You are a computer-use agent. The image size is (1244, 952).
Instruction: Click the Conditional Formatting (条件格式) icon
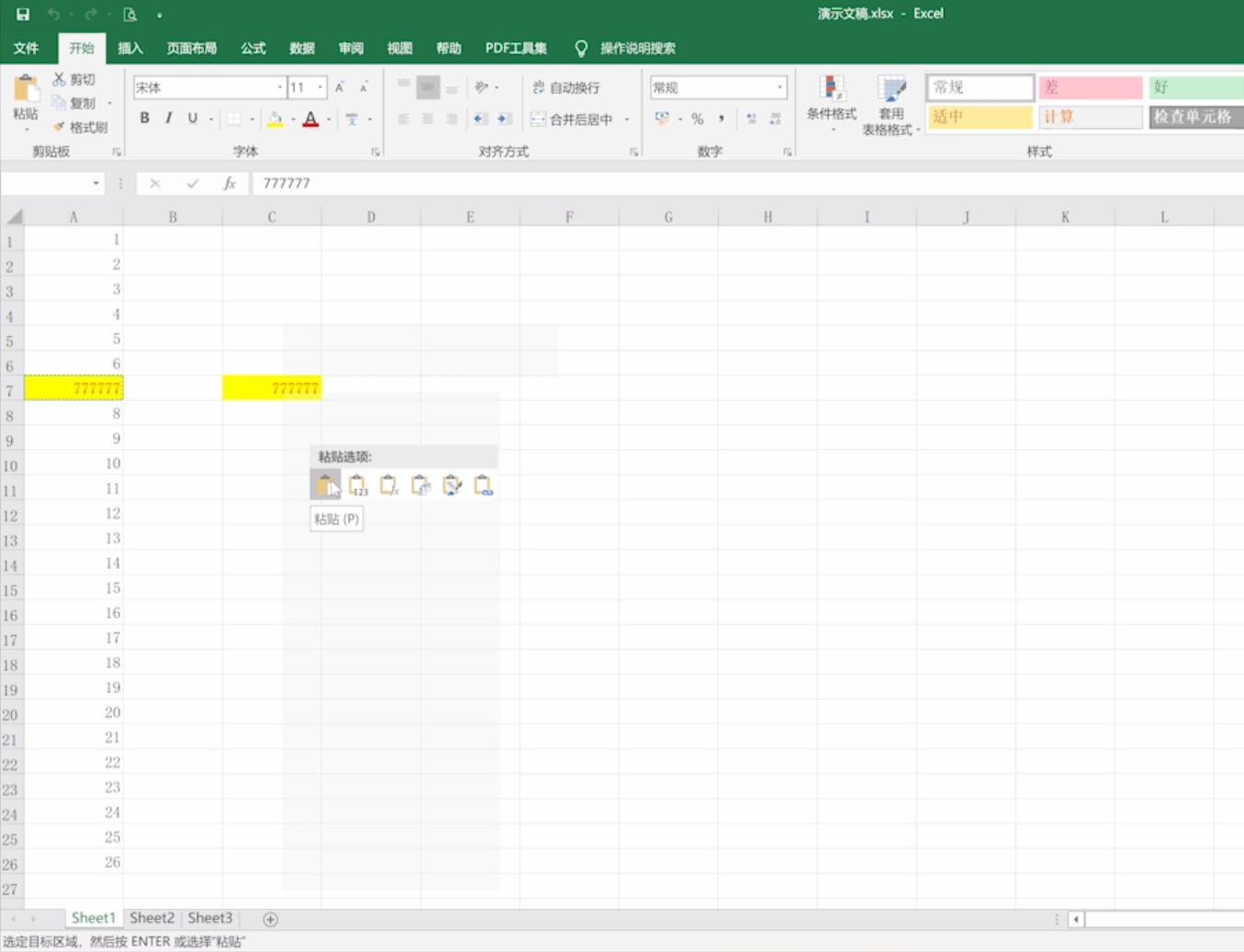pyautogui.click(x=832, y=89)
